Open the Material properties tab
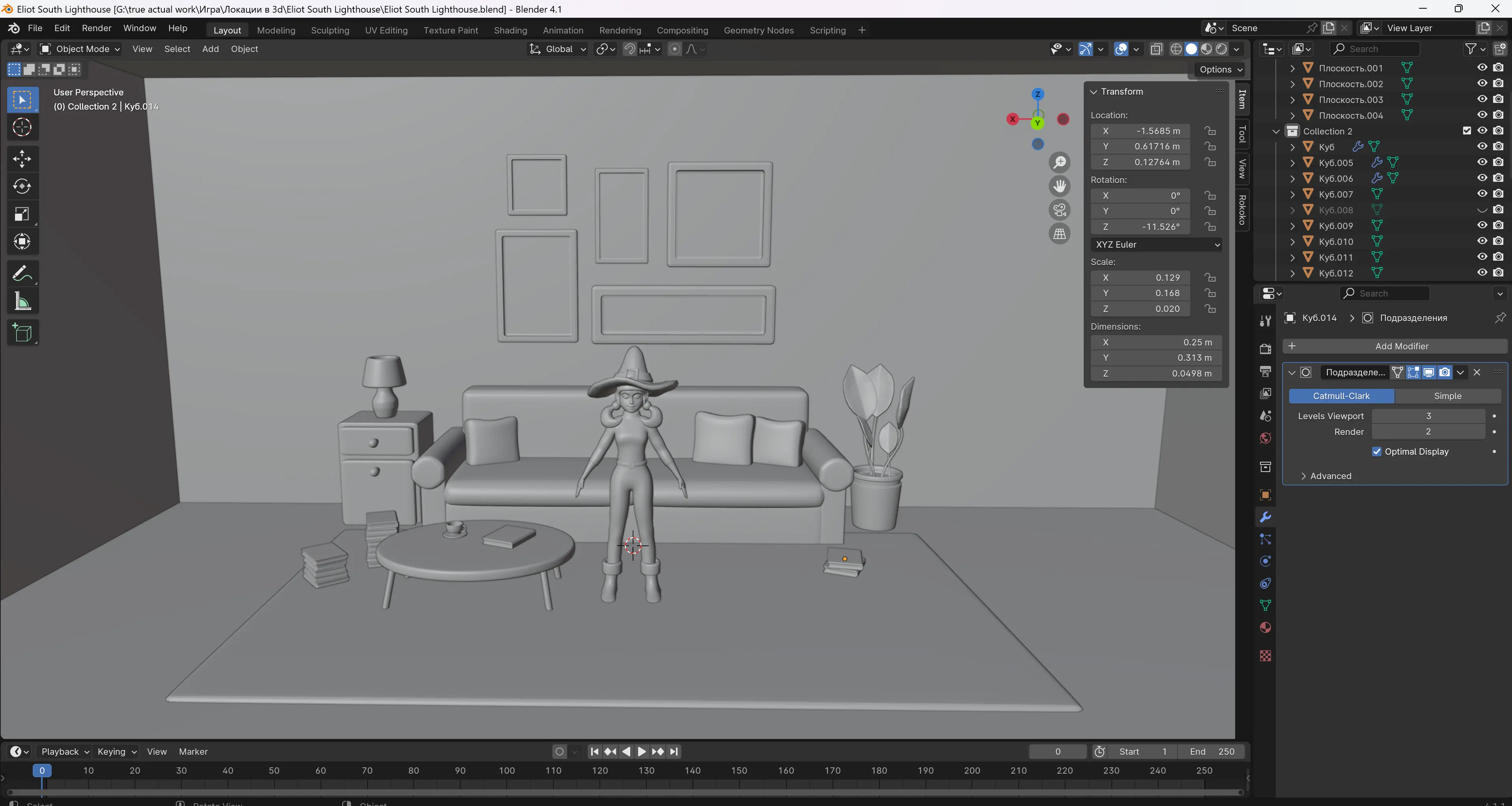The width and height of the screenshot is (1512, 806). pos(1266,627)
